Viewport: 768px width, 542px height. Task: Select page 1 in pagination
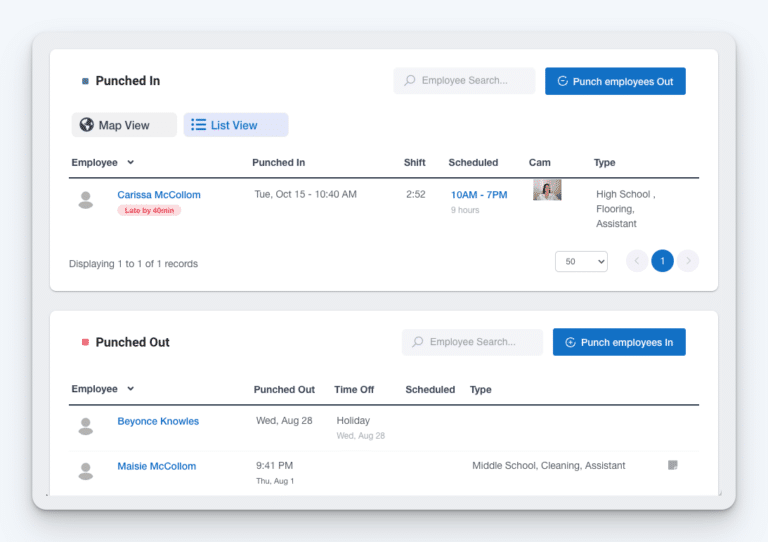pos(662,261)
